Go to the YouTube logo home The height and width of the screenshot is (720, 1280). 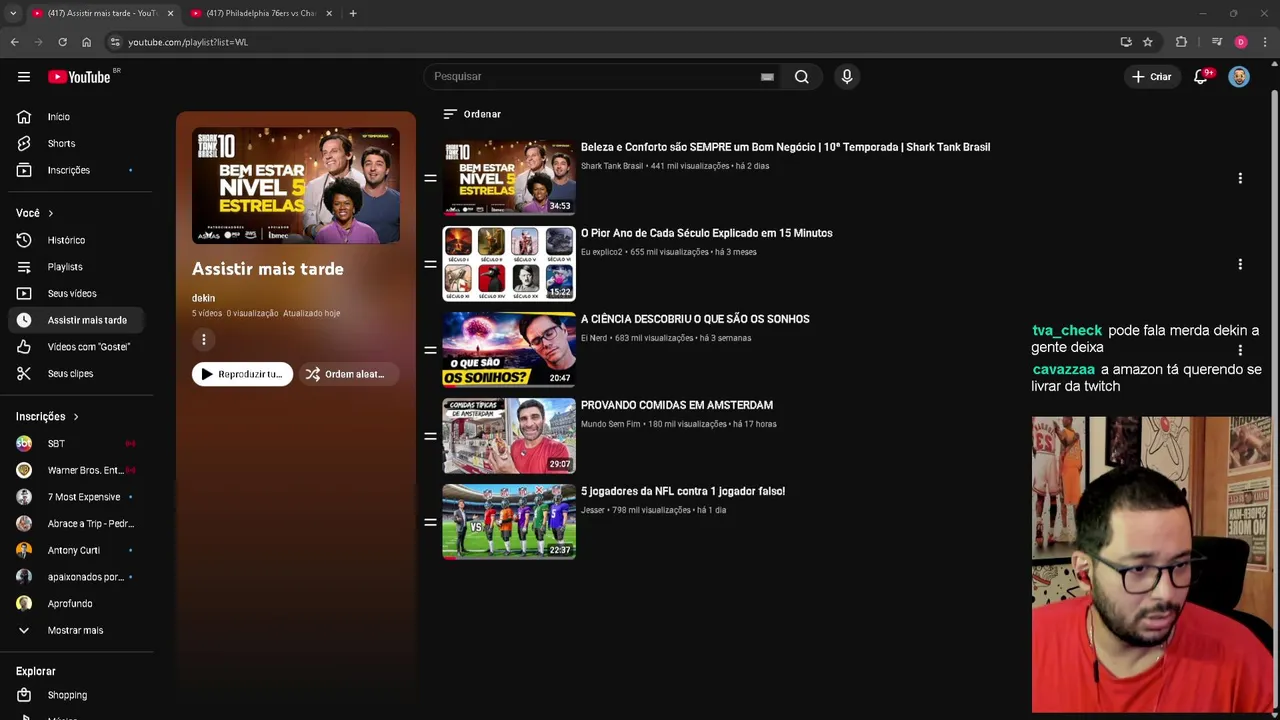(79, 77)
